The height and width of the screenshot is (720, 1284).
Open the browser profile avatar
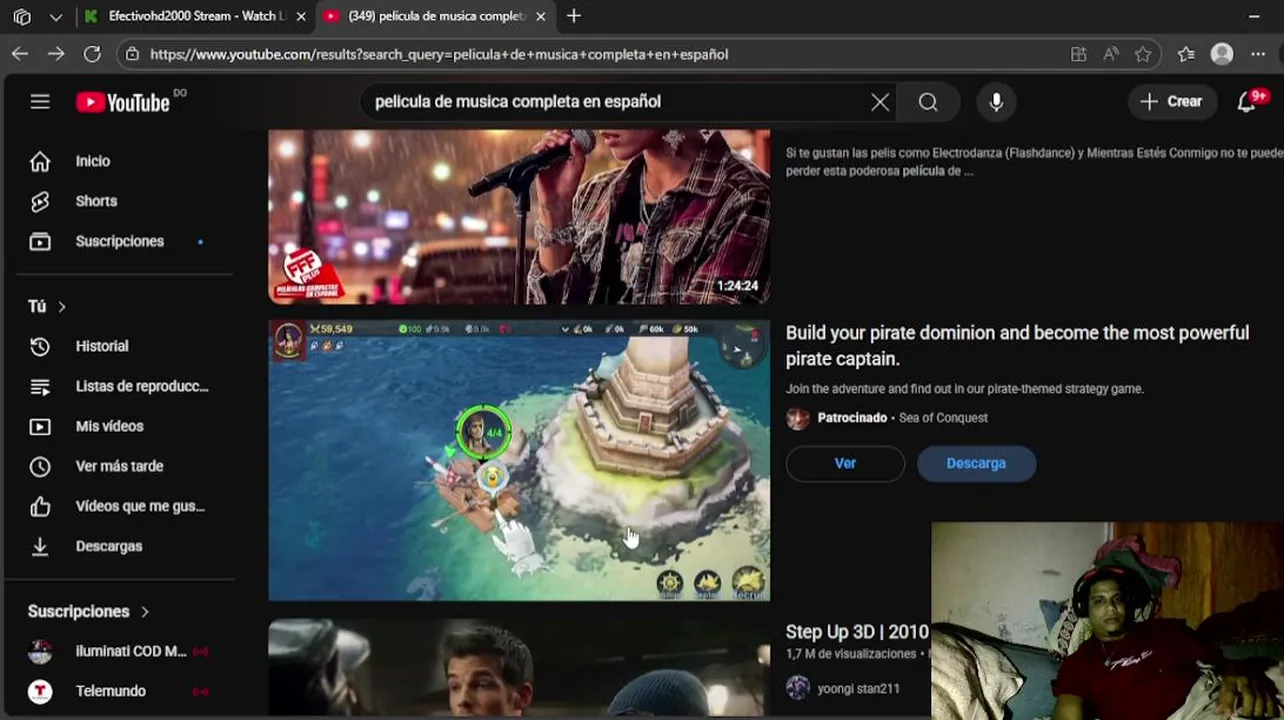pos(1222,54)
